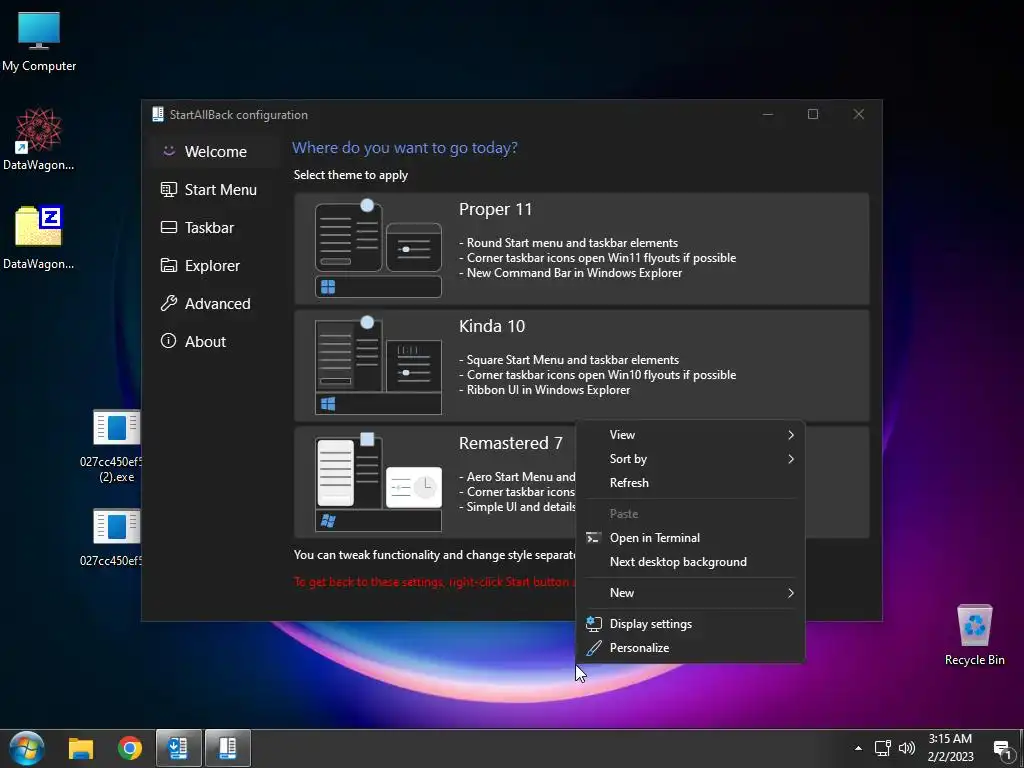Open the Taskbar settings tab

click(214, 227)
